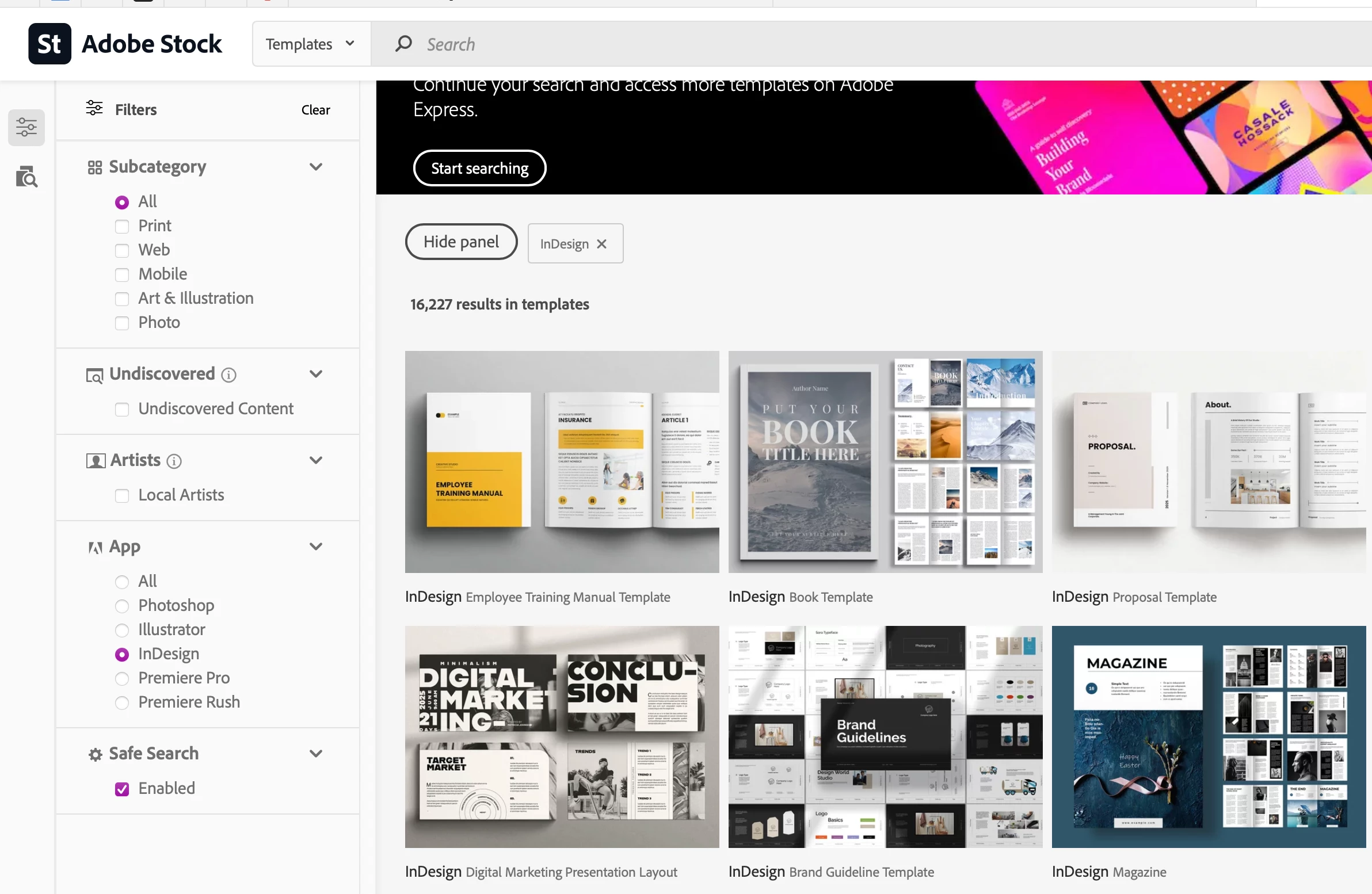Click the Filters header sliders icon
Screen dimensions: 1372x894
click(94, 108)
